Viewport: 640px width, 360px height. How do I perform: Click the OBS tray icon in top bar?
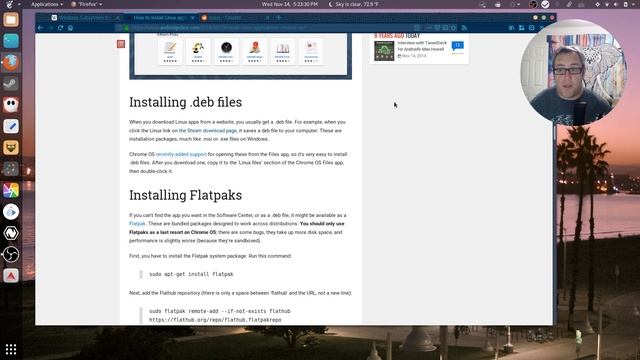pos(533,4)
